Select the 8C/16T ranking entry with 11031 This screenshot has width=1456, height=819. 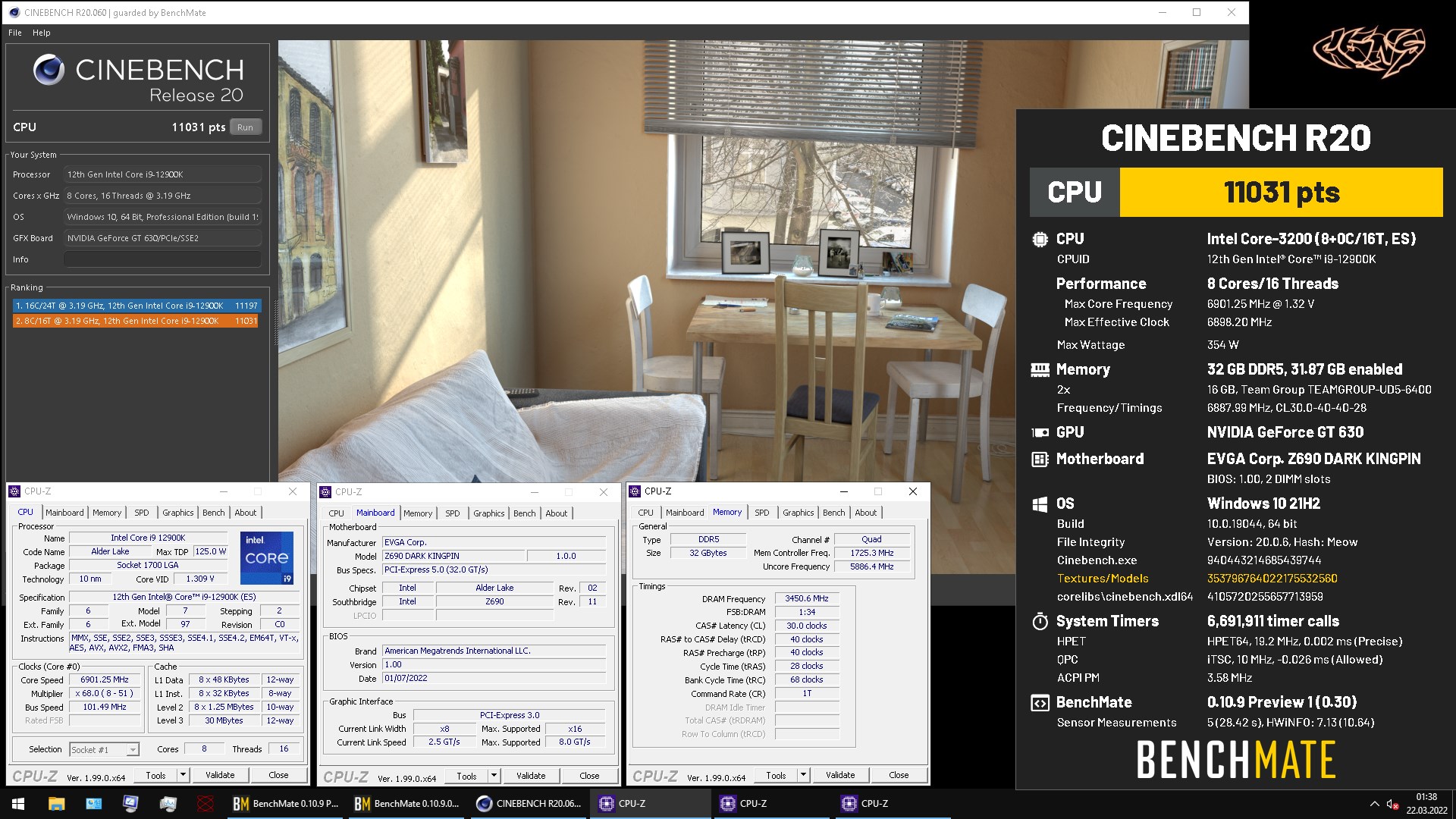coord(137,321)
